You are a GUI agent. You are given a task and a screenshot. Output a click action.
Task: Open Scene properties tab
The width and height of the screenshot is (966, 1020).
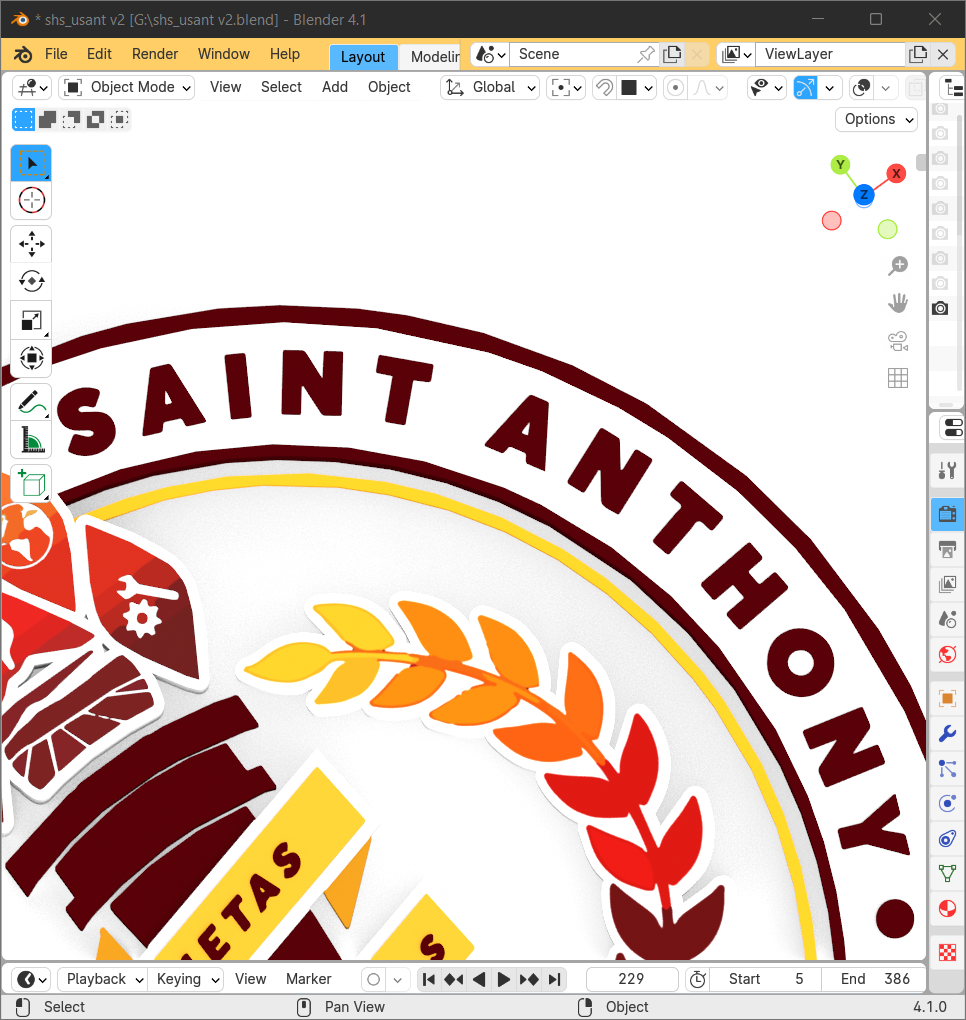947,619
